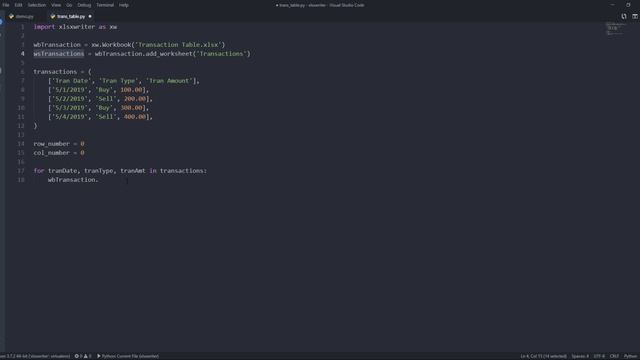The width and height of the screenshot is (640, 360).
Task: Click the unsaved dot on trans_table.py tab
Action: pos(90,16)
